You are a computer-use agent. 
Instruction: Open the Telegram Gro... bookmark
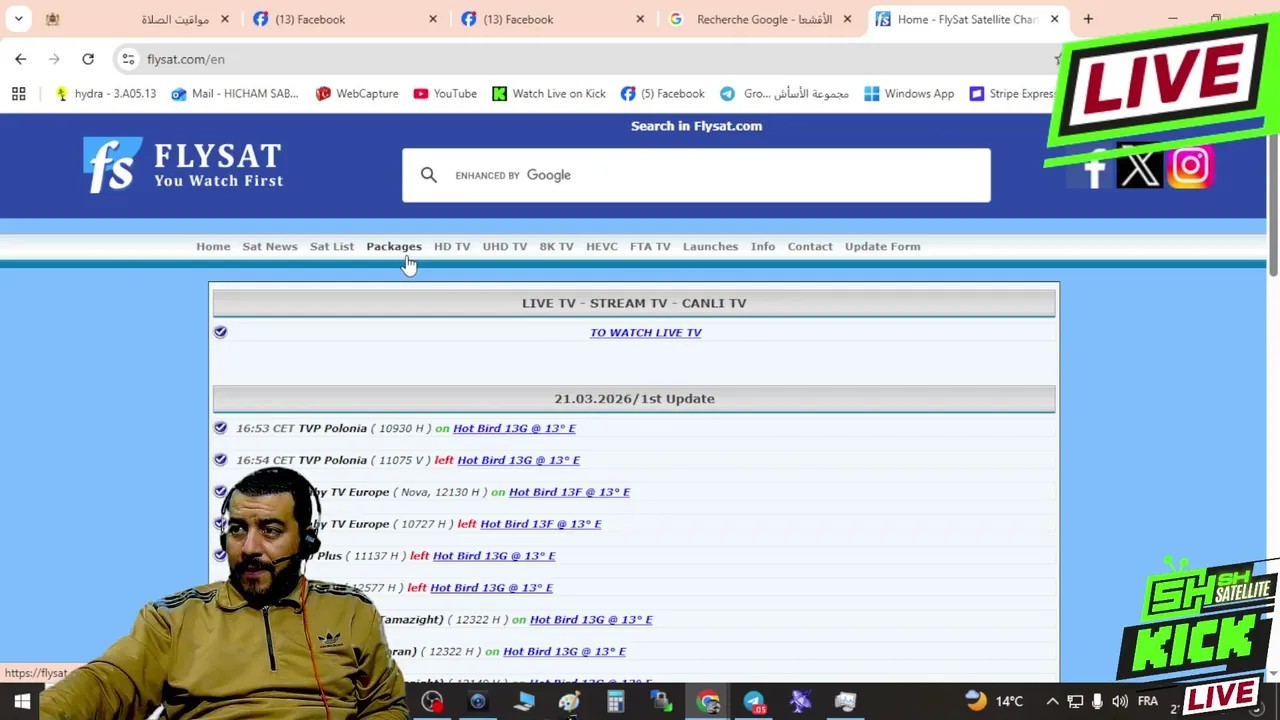point(784,94)
